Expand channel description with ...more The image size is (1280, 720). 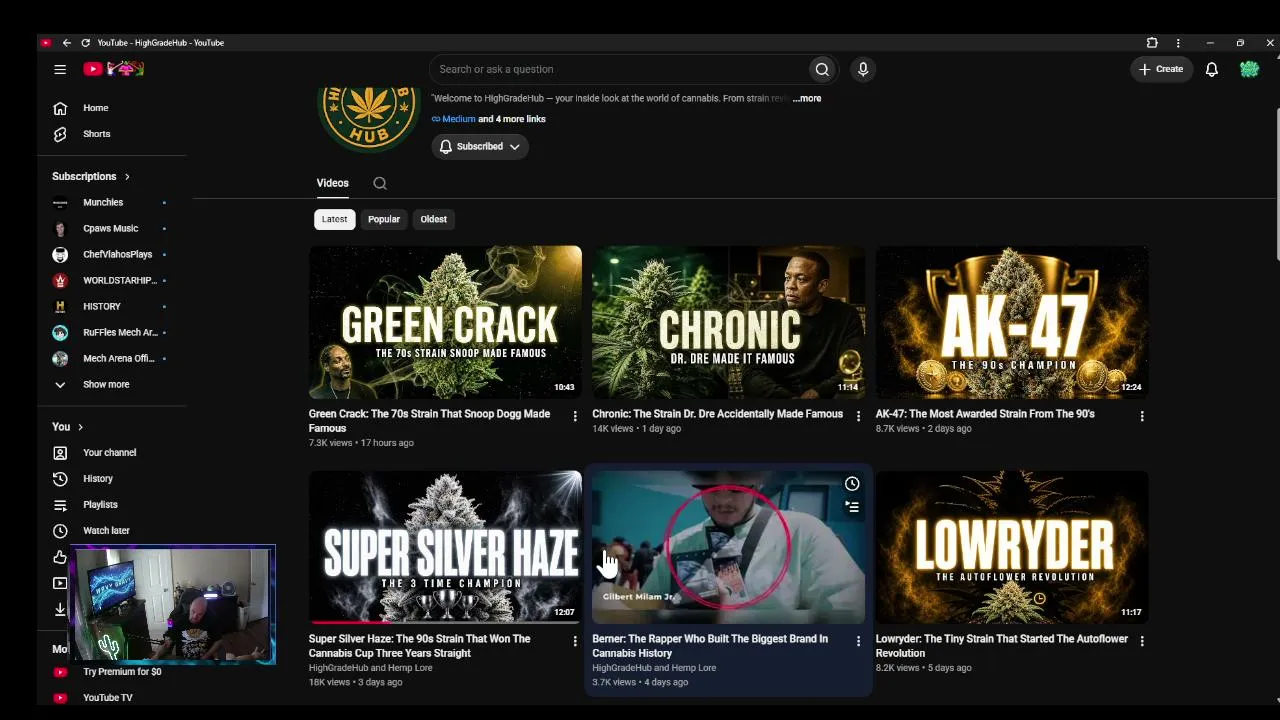tap(807, 98)
